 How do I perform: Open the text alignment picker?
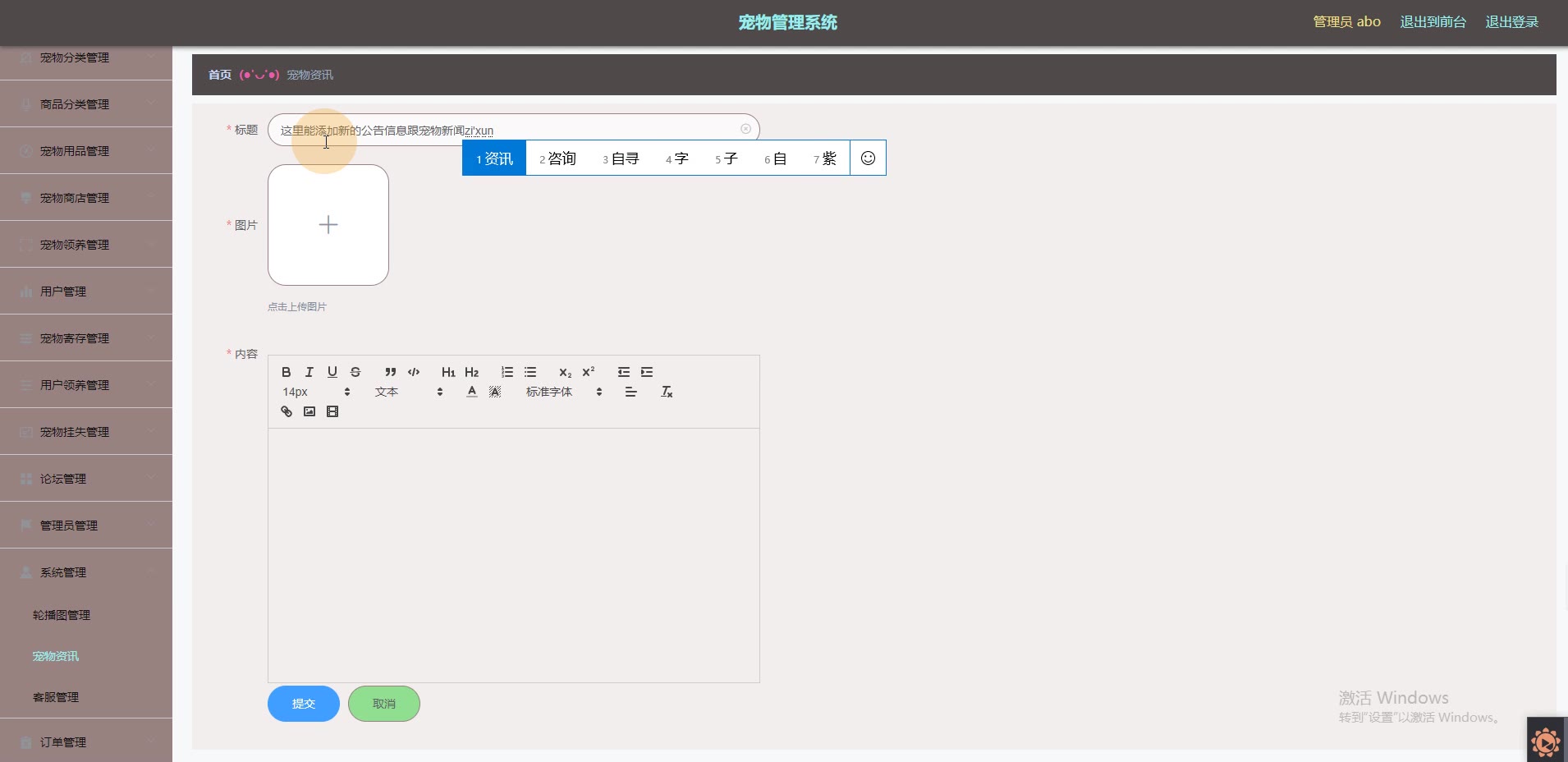pos(630,392)
